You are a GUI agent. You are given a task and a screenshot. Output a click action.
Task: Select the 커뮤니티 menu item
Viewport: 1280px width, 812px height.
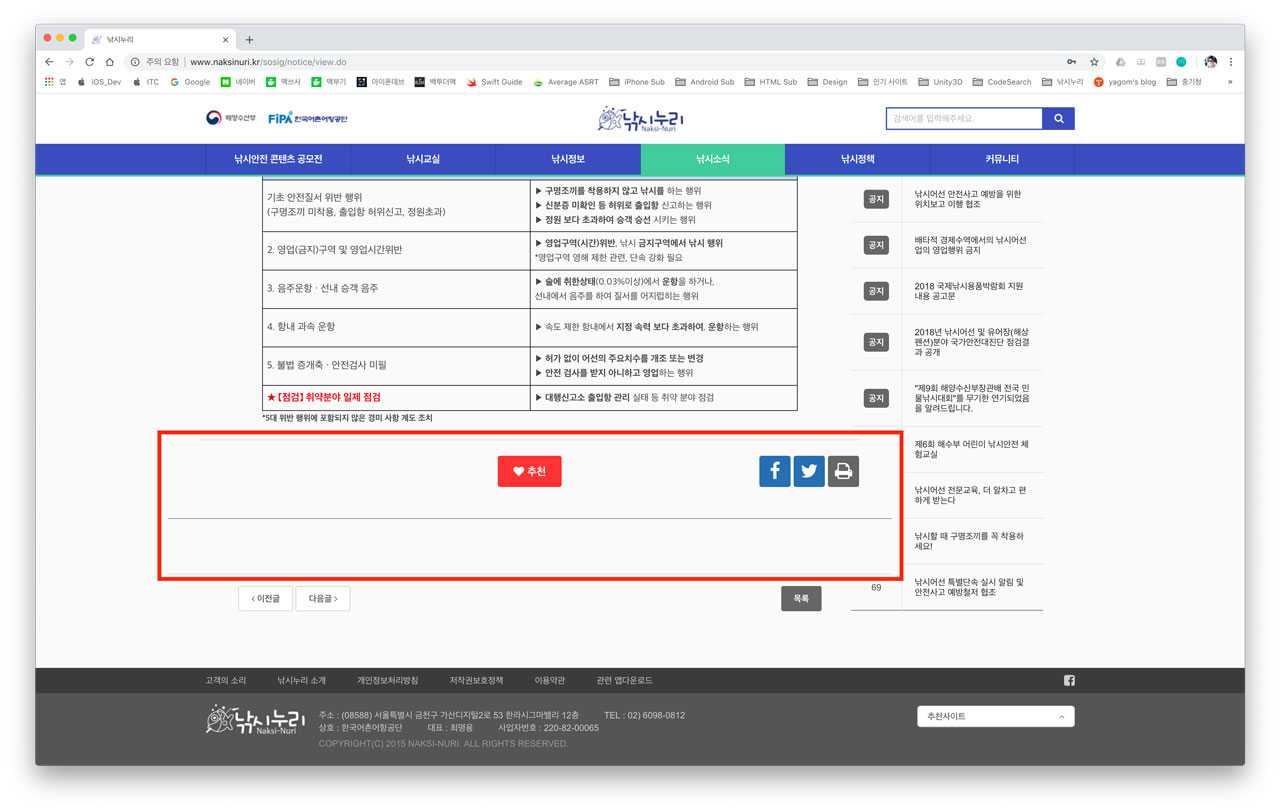pyautogui.click(x=1001, y=159)
